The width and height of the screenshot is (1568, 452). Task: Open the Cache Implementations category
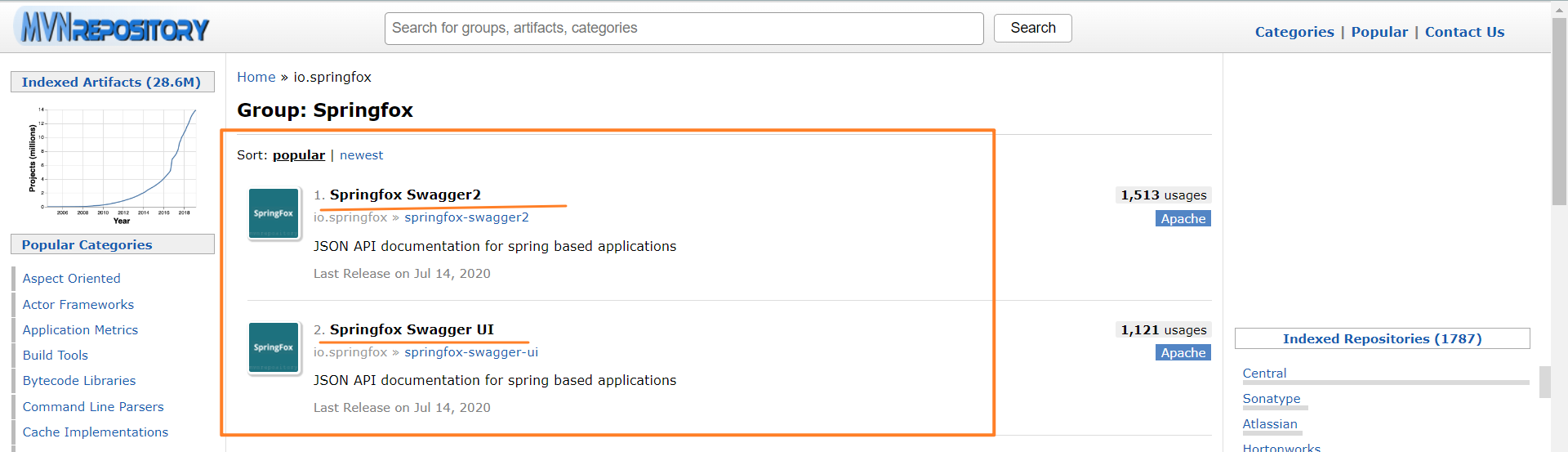point(96,432)
